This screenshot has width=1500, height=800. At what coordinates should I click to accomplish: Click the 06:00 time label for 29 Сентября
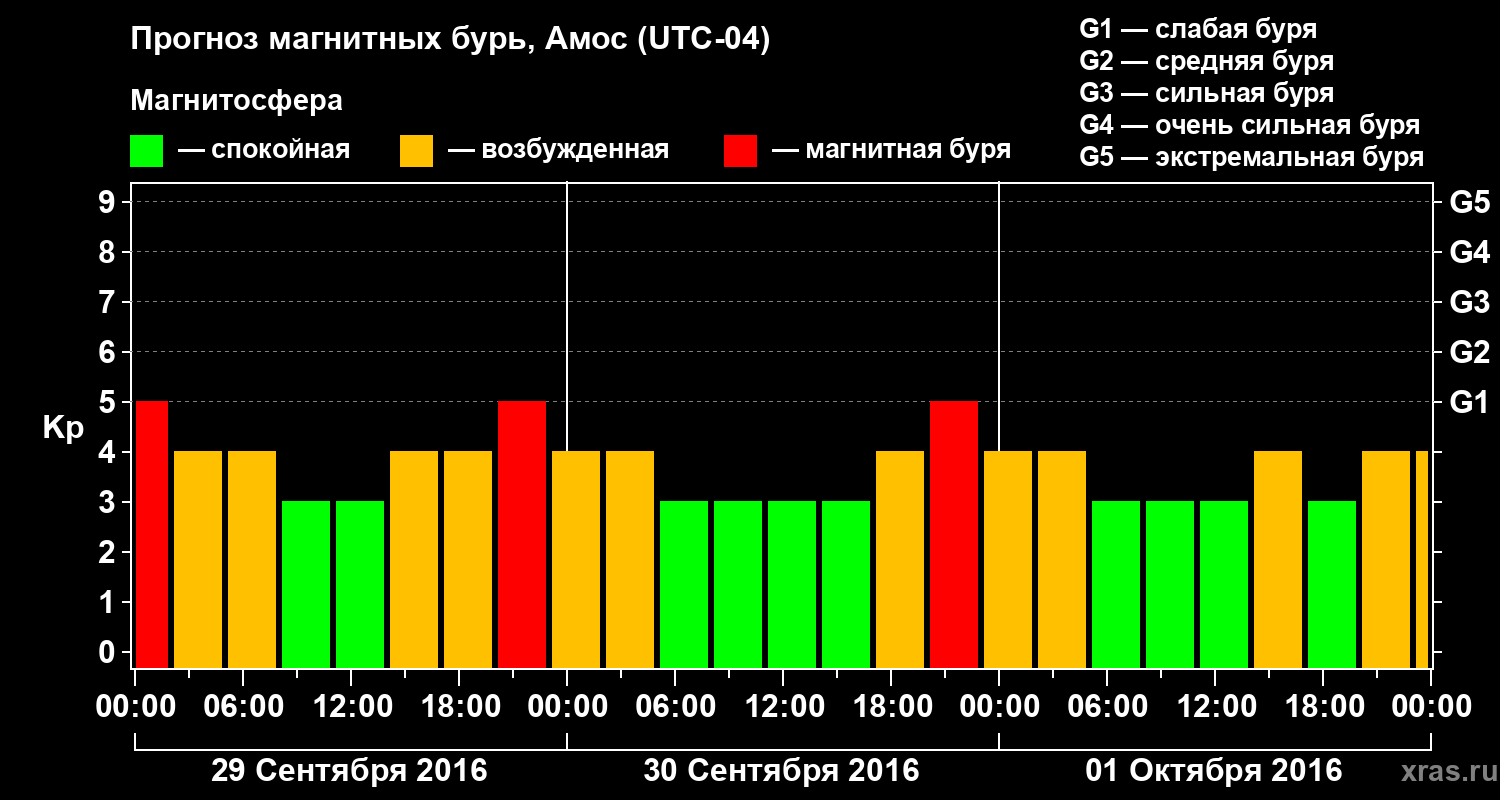tap(243, 707)
